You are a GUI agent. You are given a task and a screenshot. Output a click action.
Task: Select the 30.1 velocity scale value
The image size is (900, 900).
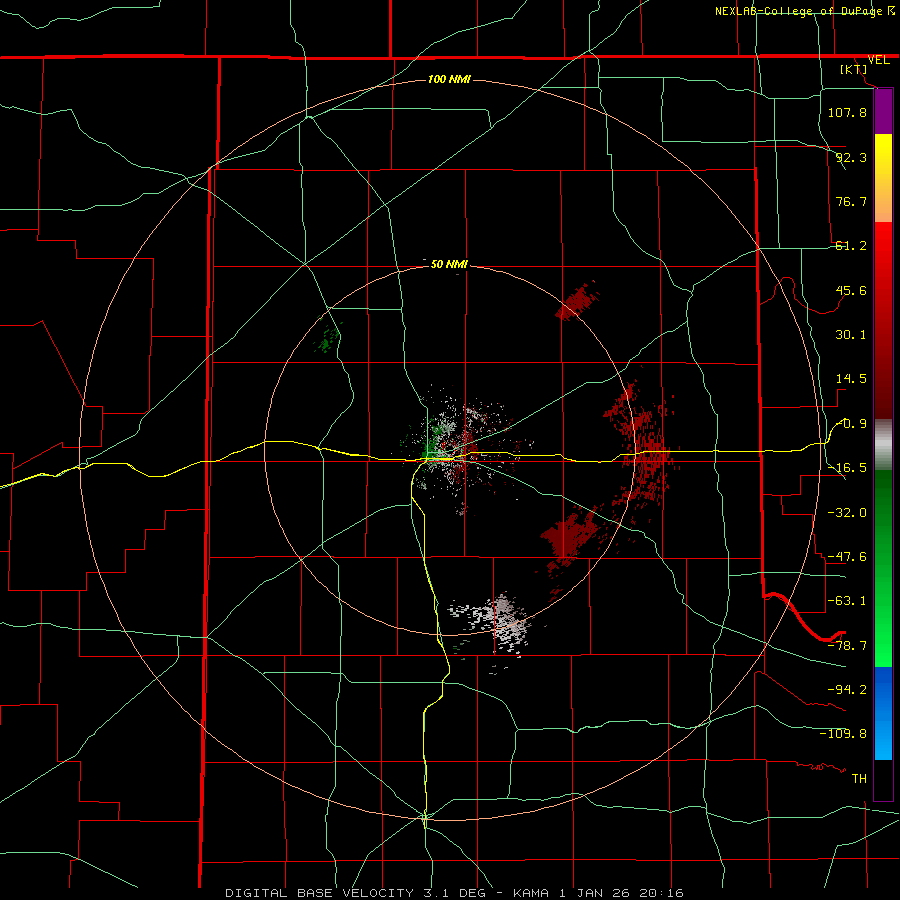pyautogui.click(x=851, y=335)
